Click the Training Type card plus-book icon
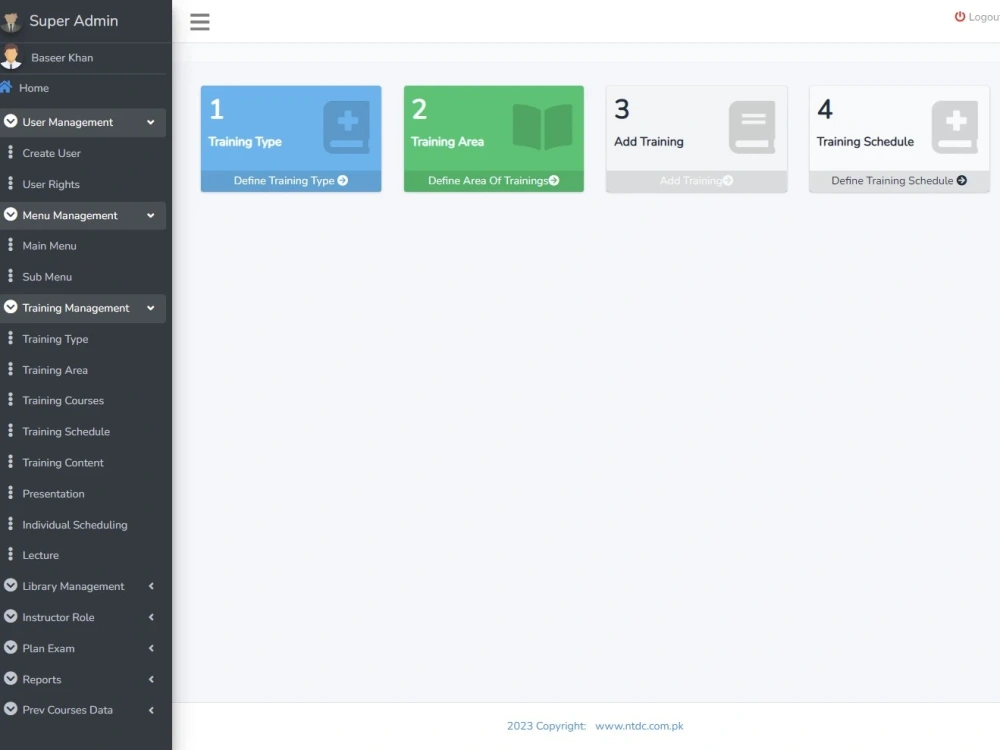This screenshot has width=1000, height=750. 346,127
